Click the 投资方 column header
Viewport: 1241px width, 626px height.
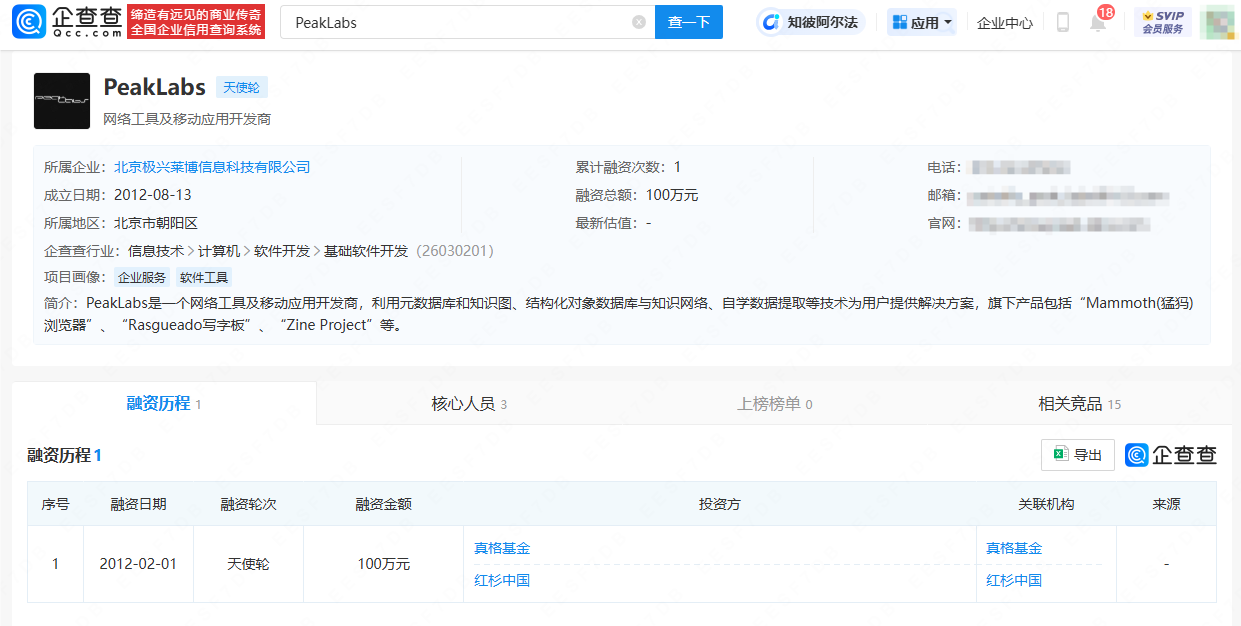720,504
